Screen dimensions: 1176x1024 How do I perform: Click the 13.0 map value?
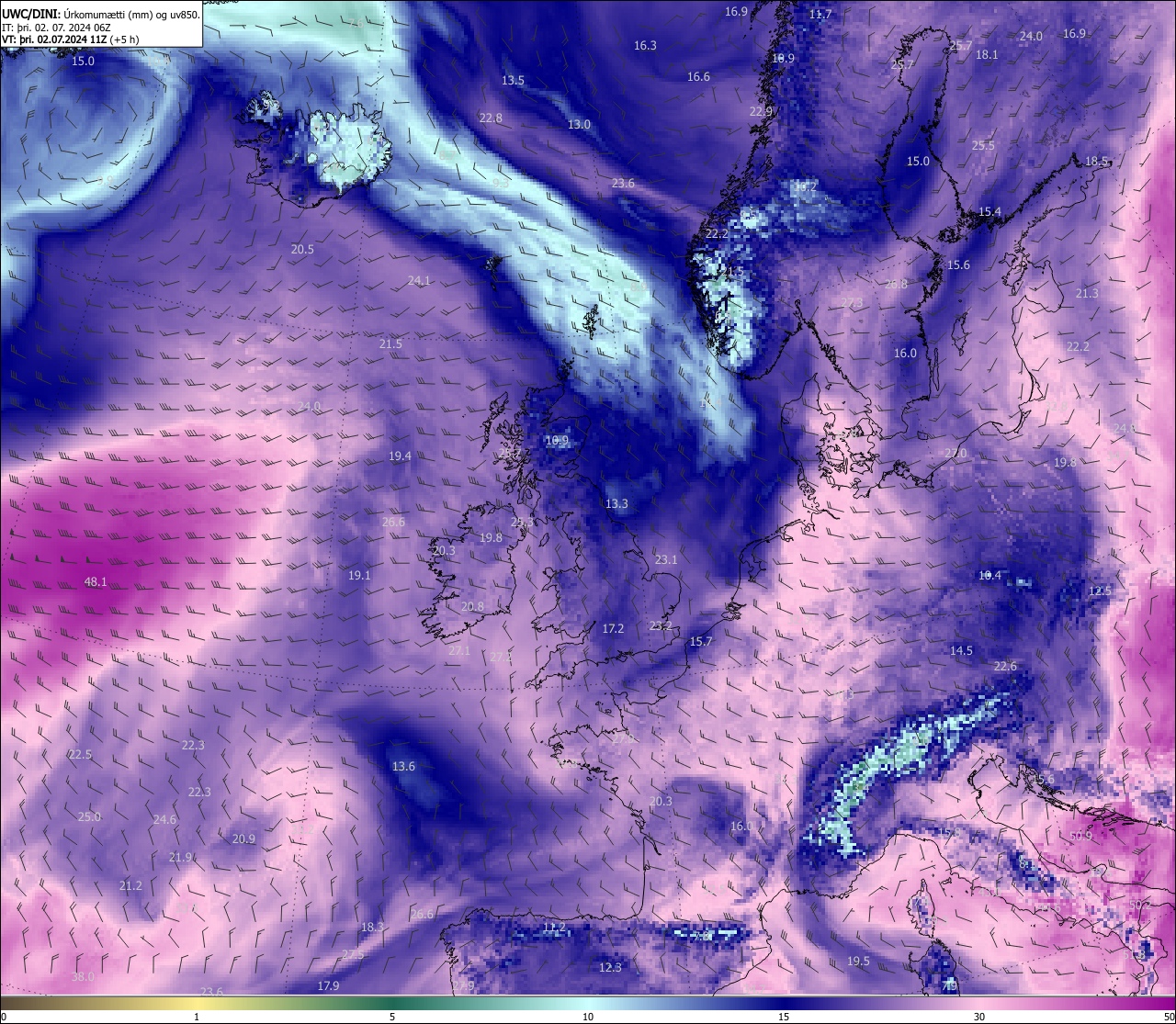click(x=579, y=125)
